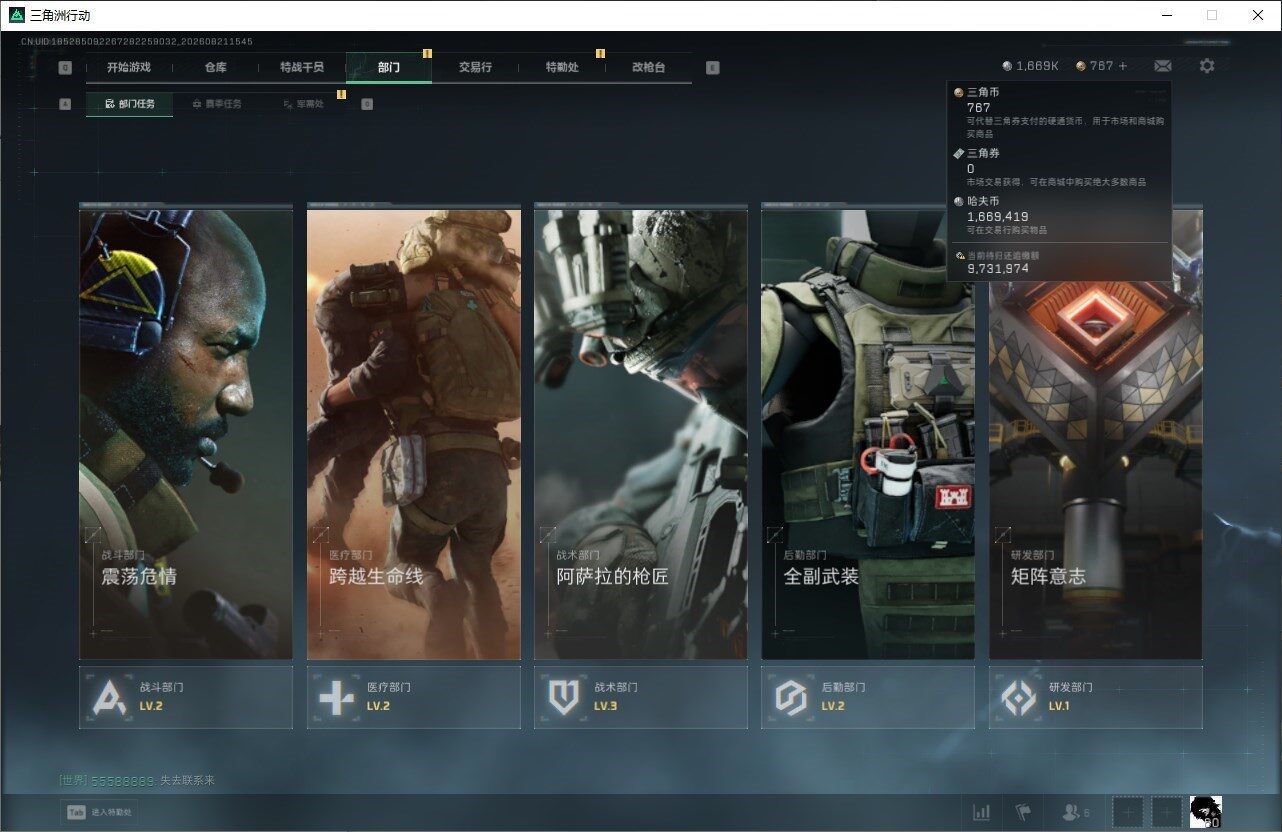
Task: Select the 部门任务 sub-tab
Action: tap(129, 104)
